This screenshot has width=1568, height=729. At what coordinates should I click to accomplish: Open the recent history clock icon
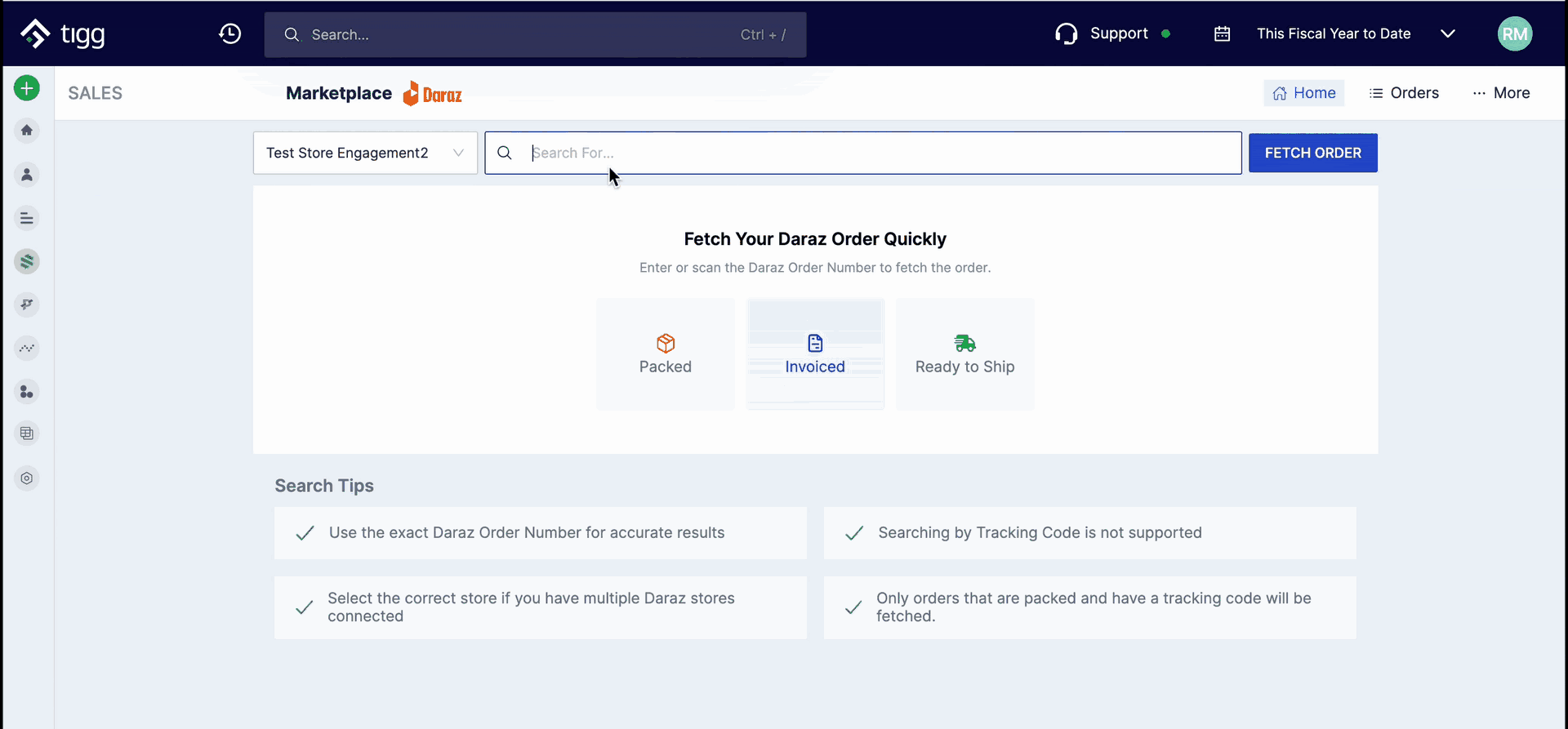pyautogui.click(x=230, y=33)
